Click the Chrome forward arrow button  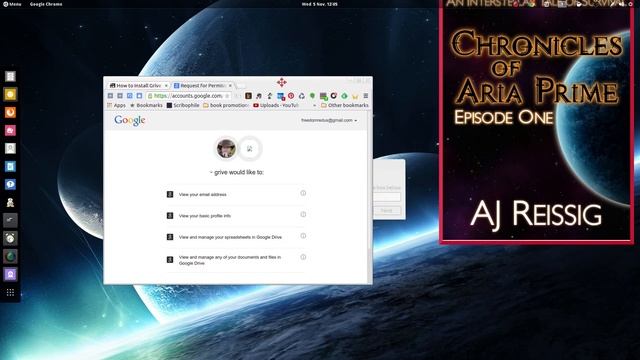pos(120,96)
